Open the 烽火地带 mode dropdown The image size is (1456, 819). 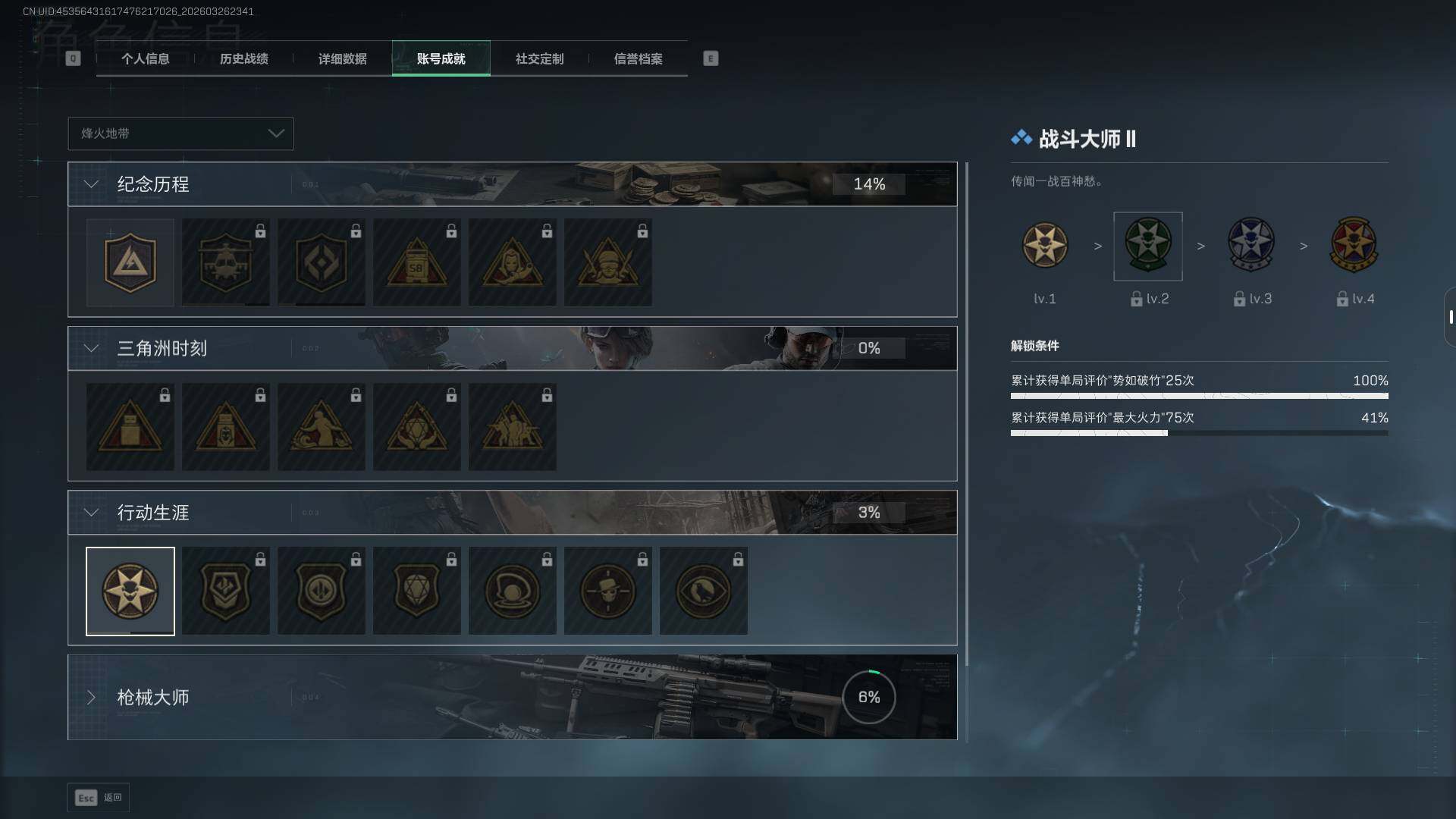(180, 133)
